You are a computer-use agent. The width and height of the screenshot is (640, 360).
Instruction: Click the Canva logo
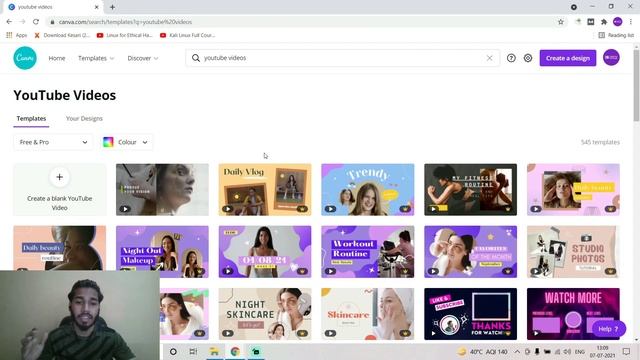click(25, 58)
